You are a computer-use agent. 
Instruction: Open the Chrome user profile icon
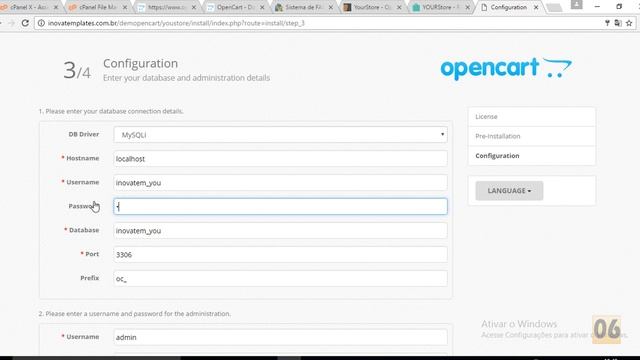coord(576,5)
